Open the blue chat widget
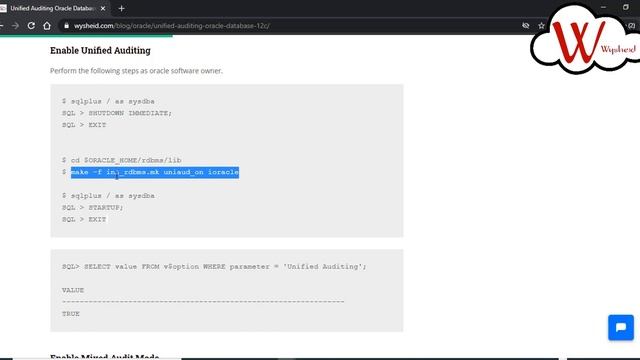This screenshot has width=640, height=360. [621, 327]
